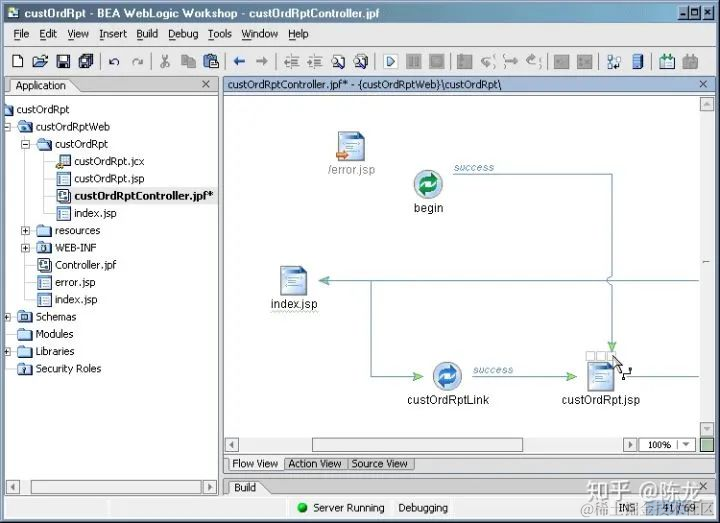Click the flow view scroll-down arrow

pos(706,429)
